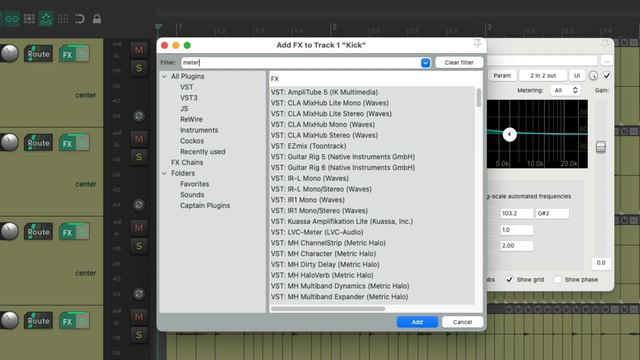Open the filter history dropdown arrow

(x=425, y=63)
